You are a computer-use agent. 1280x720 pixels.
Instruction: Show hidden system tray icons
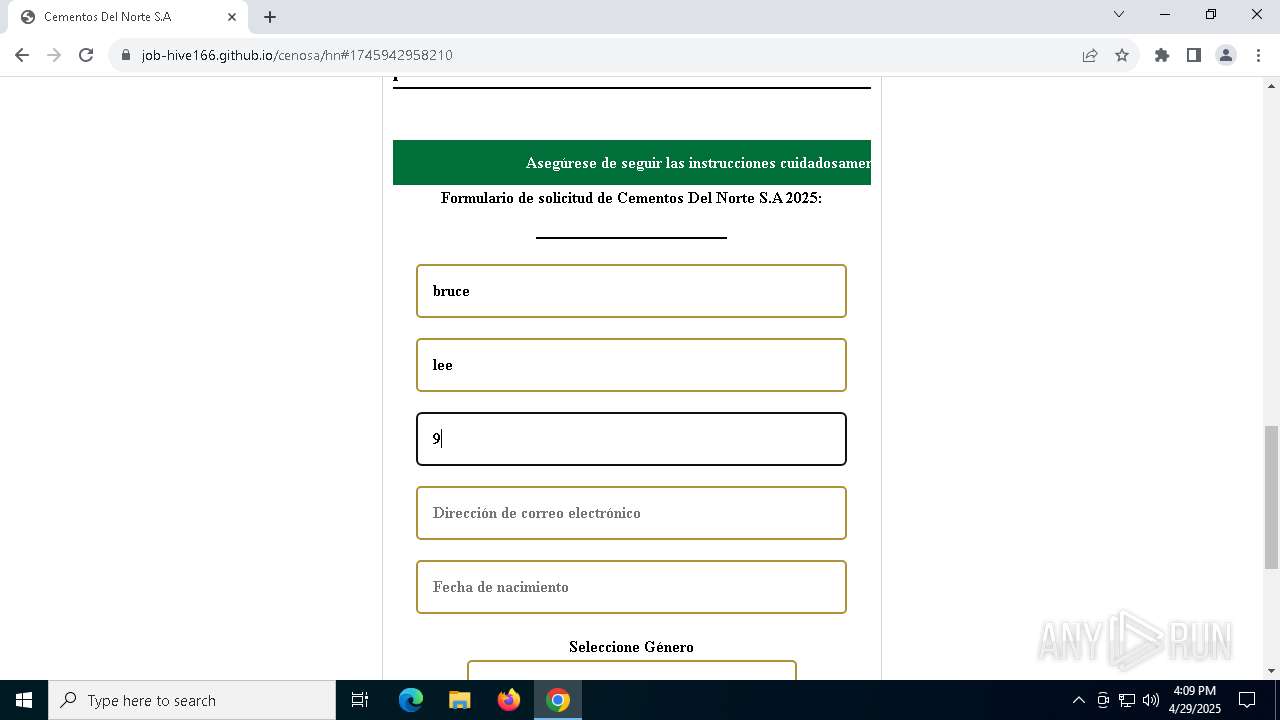click(x=1078, y=700)
